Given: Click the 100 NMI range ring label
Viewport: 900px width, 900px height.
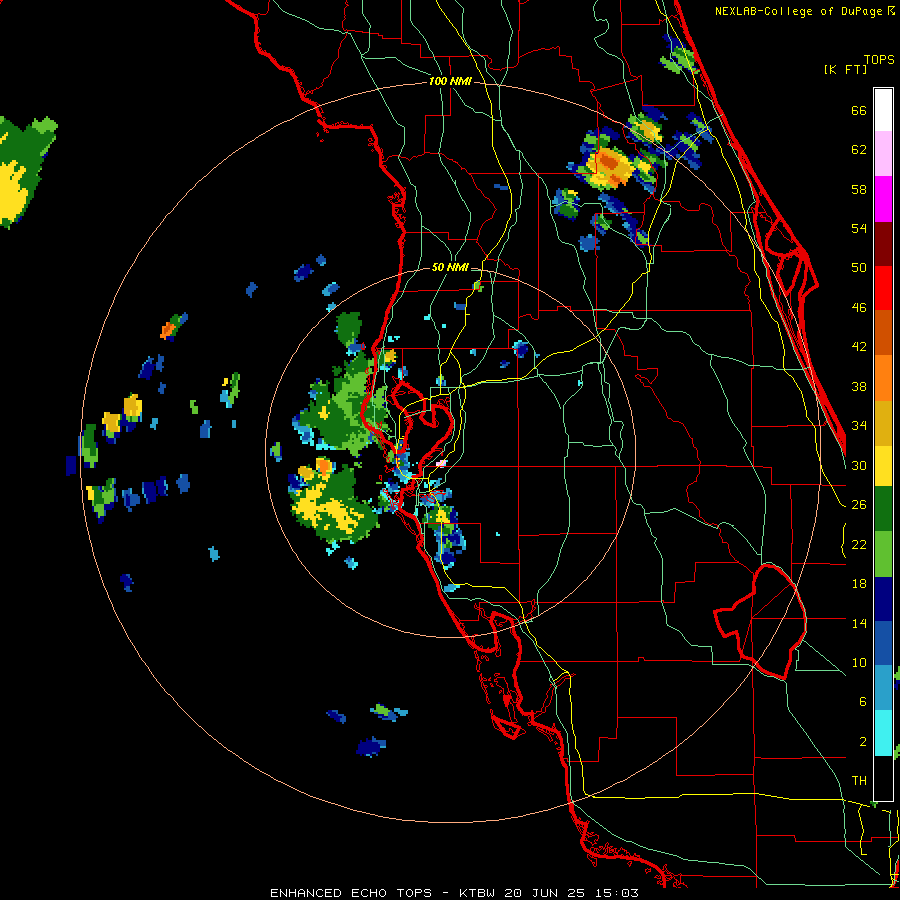Looking at the screenshot, I should click(x=450, y=82).
